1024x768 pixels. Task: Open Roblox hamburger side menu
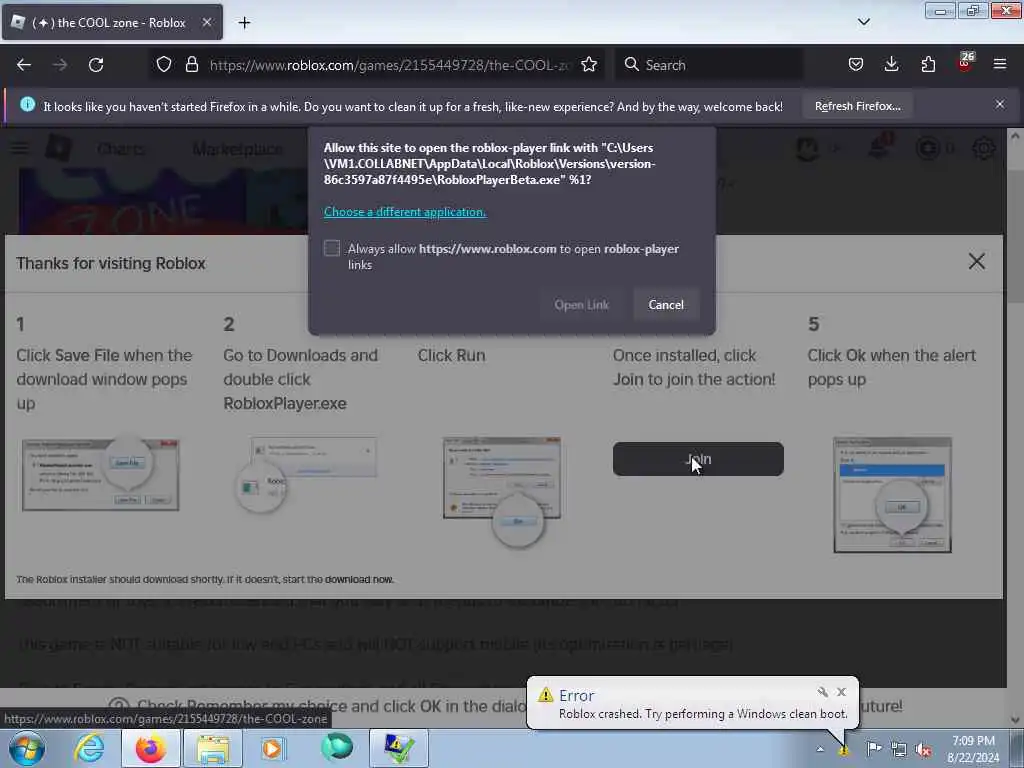(x=19, y=148)
